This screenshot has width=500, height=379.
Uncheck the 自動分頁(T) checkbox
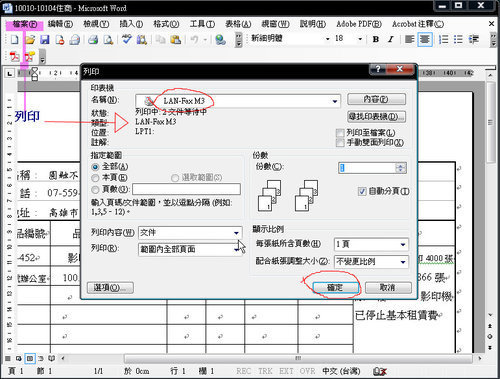(x=362, y=191)
